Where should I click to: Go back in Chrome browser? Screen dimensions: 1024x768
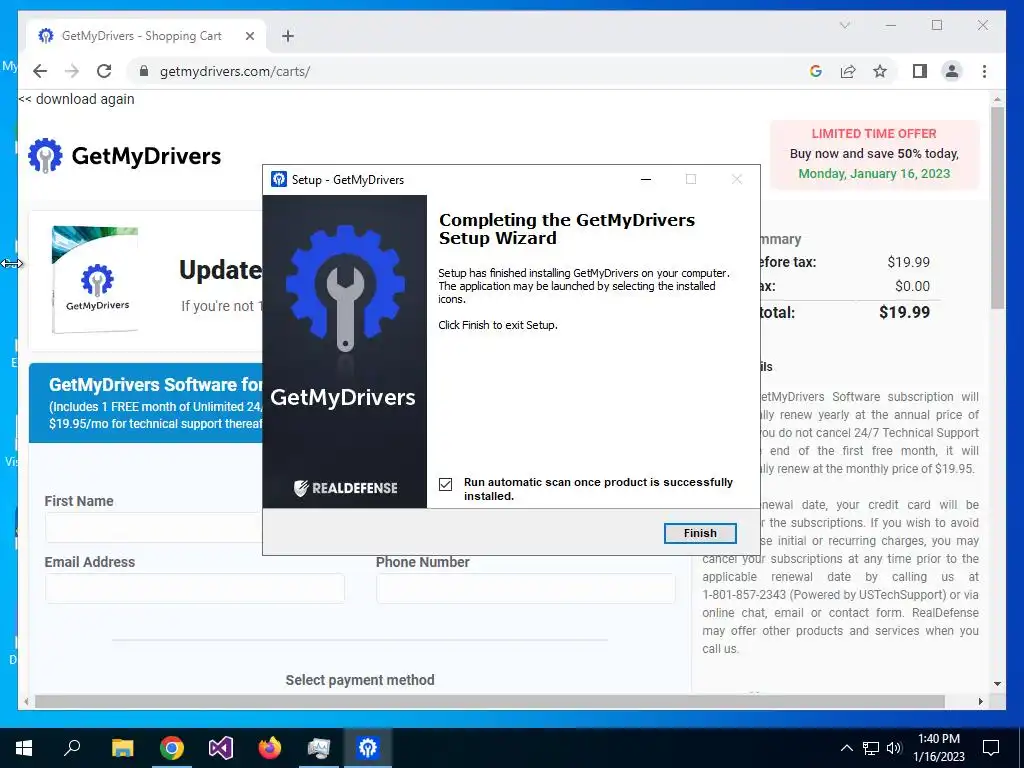pyautogui.click(x=40, y=71)
